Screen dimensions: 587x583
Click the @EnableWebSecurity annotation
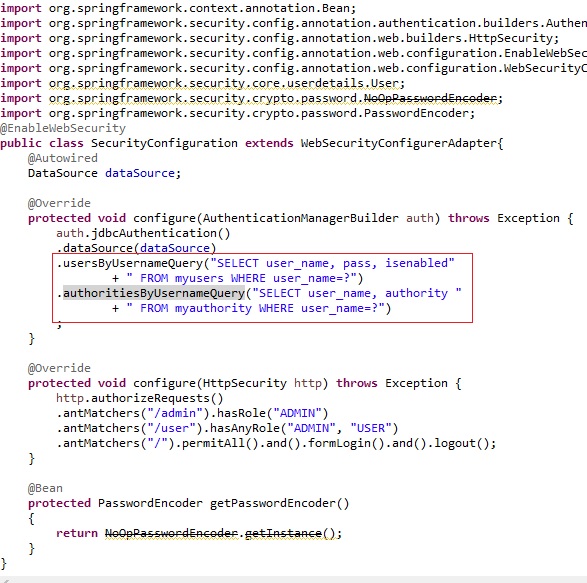[x=63, y=128]
